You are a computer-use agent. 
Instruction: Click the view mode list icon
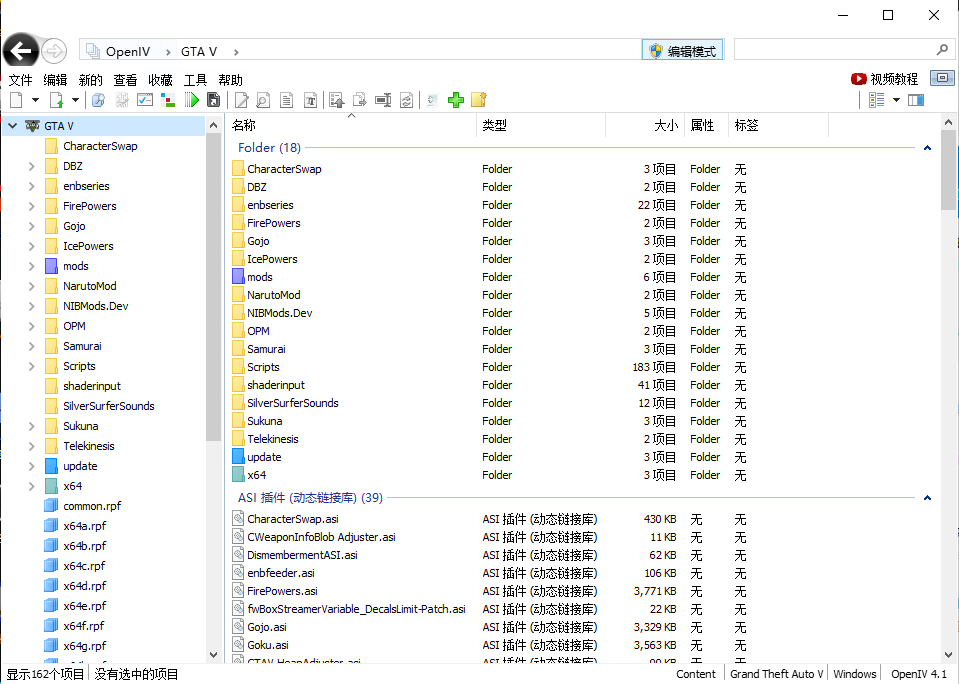876,100
